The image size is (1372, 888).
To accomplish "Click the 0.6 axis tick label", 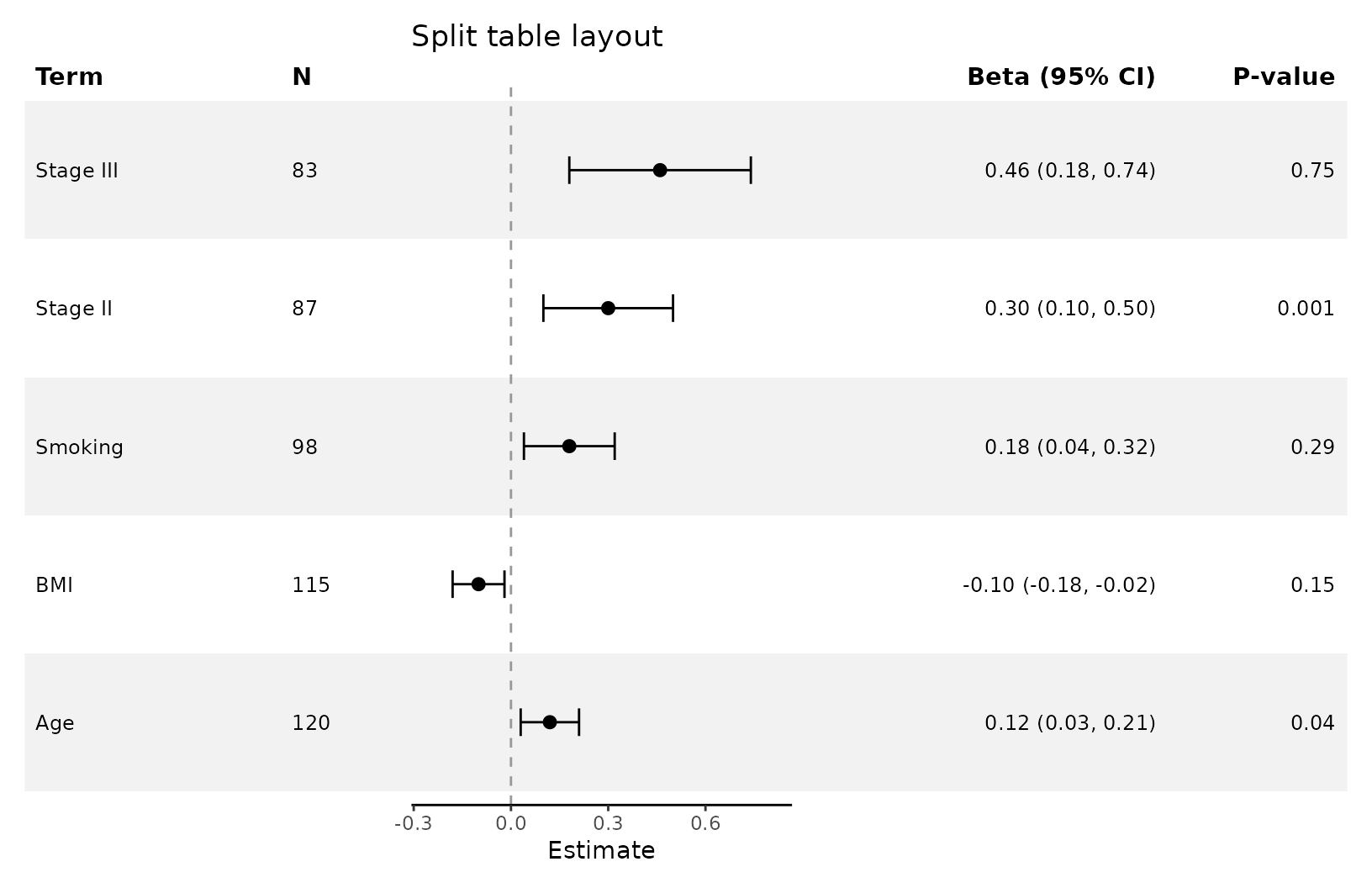I will click(x=705, y=824).
